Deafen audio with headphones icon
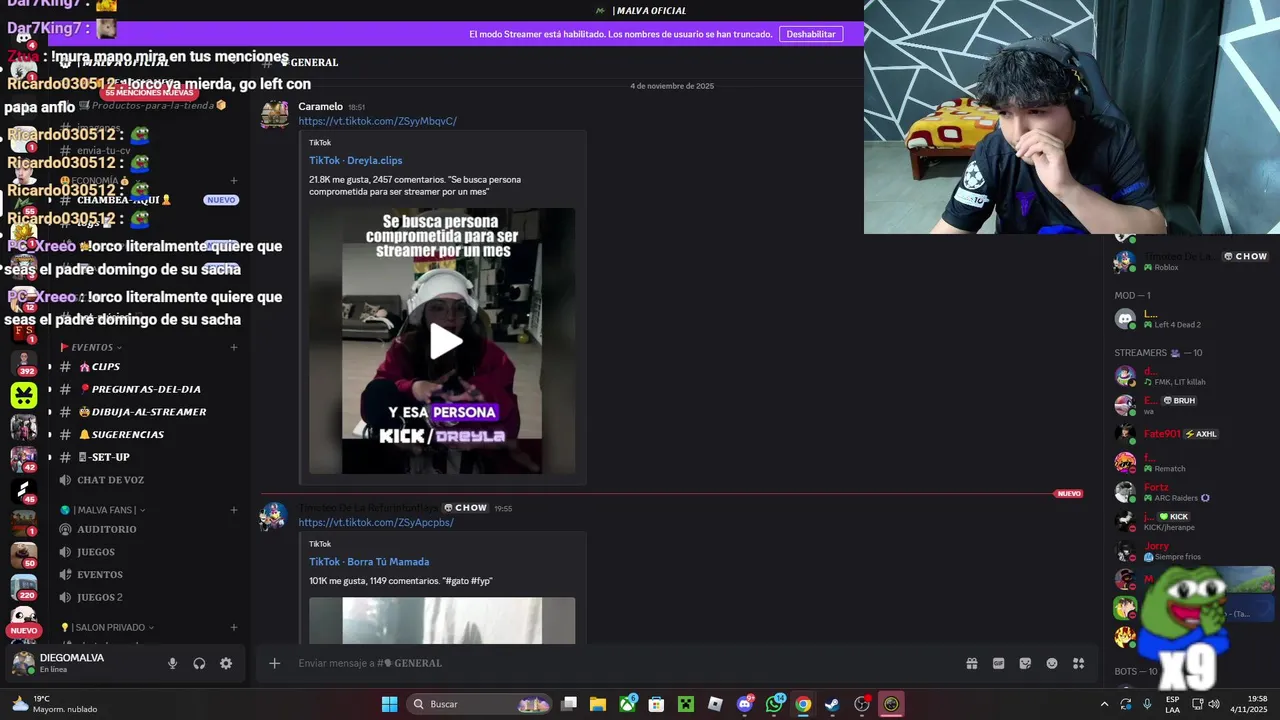 pos(199,663)
